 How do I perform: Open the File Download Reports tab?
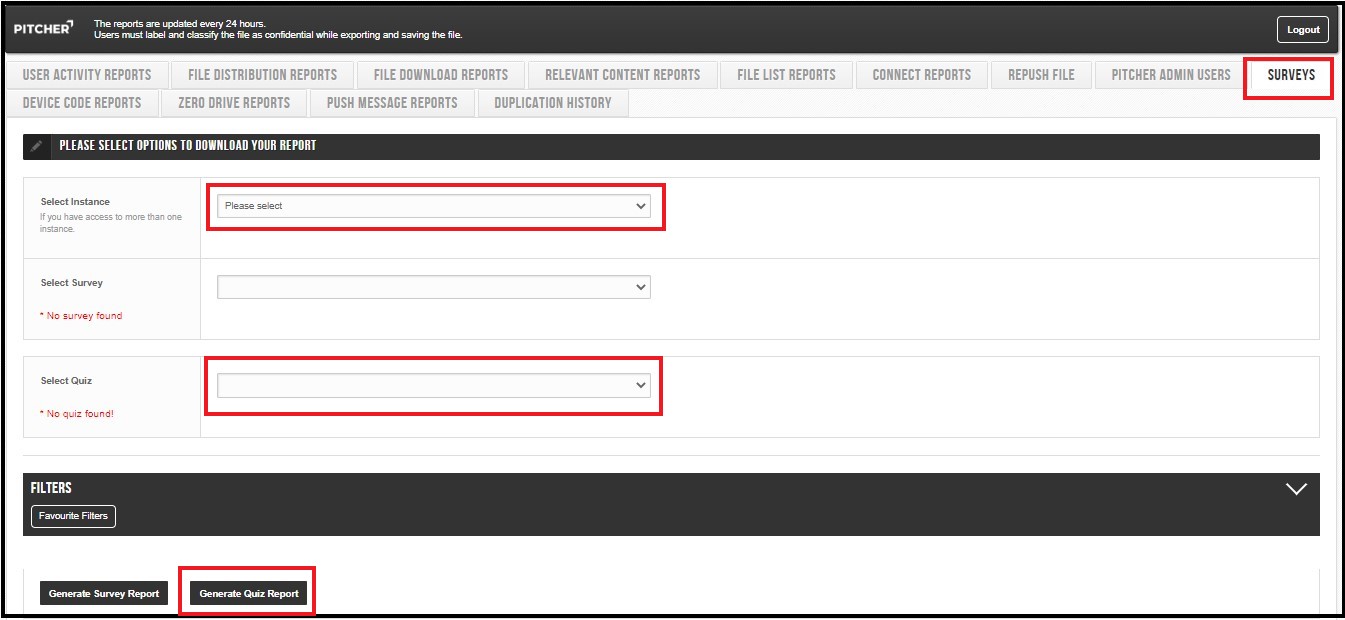click(x=440, y=75)
